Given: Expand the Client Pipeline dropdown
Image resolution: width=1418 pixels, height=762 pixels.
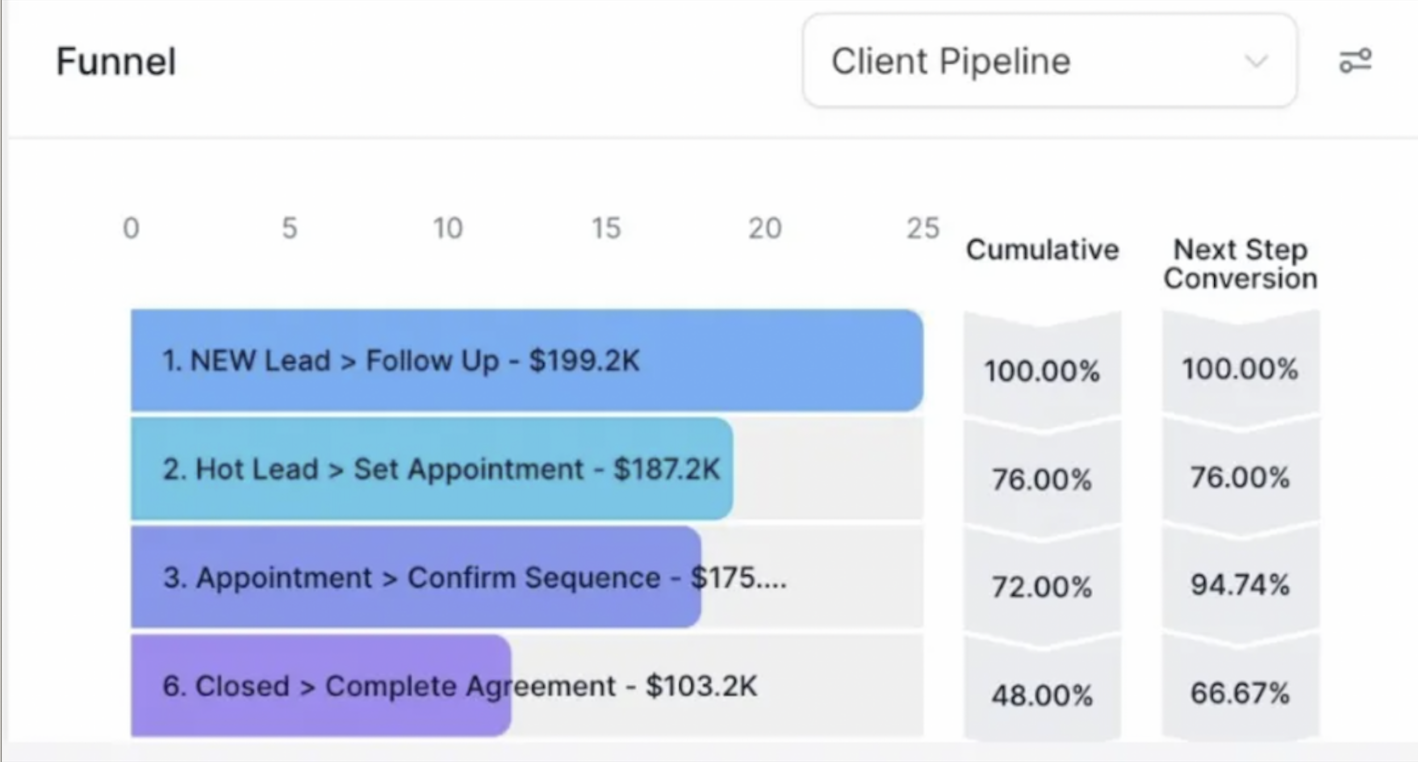Looking at the screenshot, I should 1049,61.
